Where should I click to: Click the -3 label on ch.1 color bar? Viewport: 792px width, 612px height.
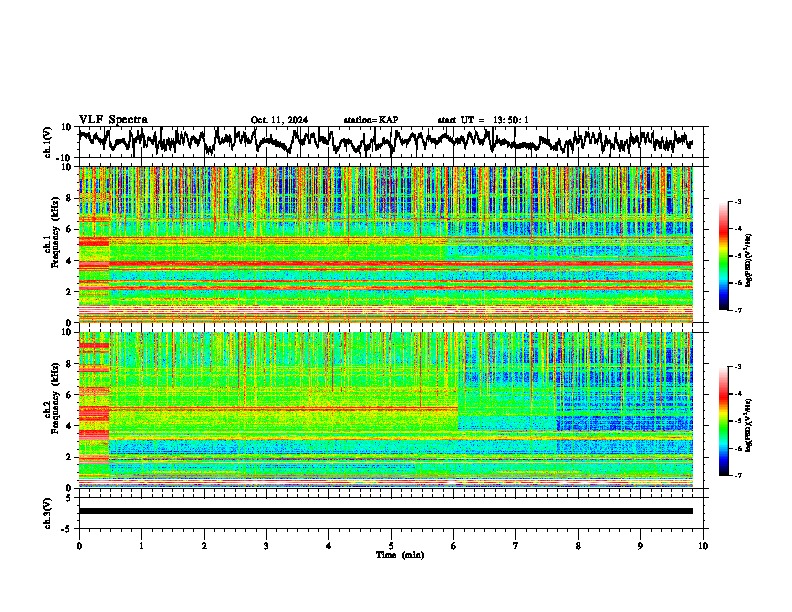pos(737,201)
